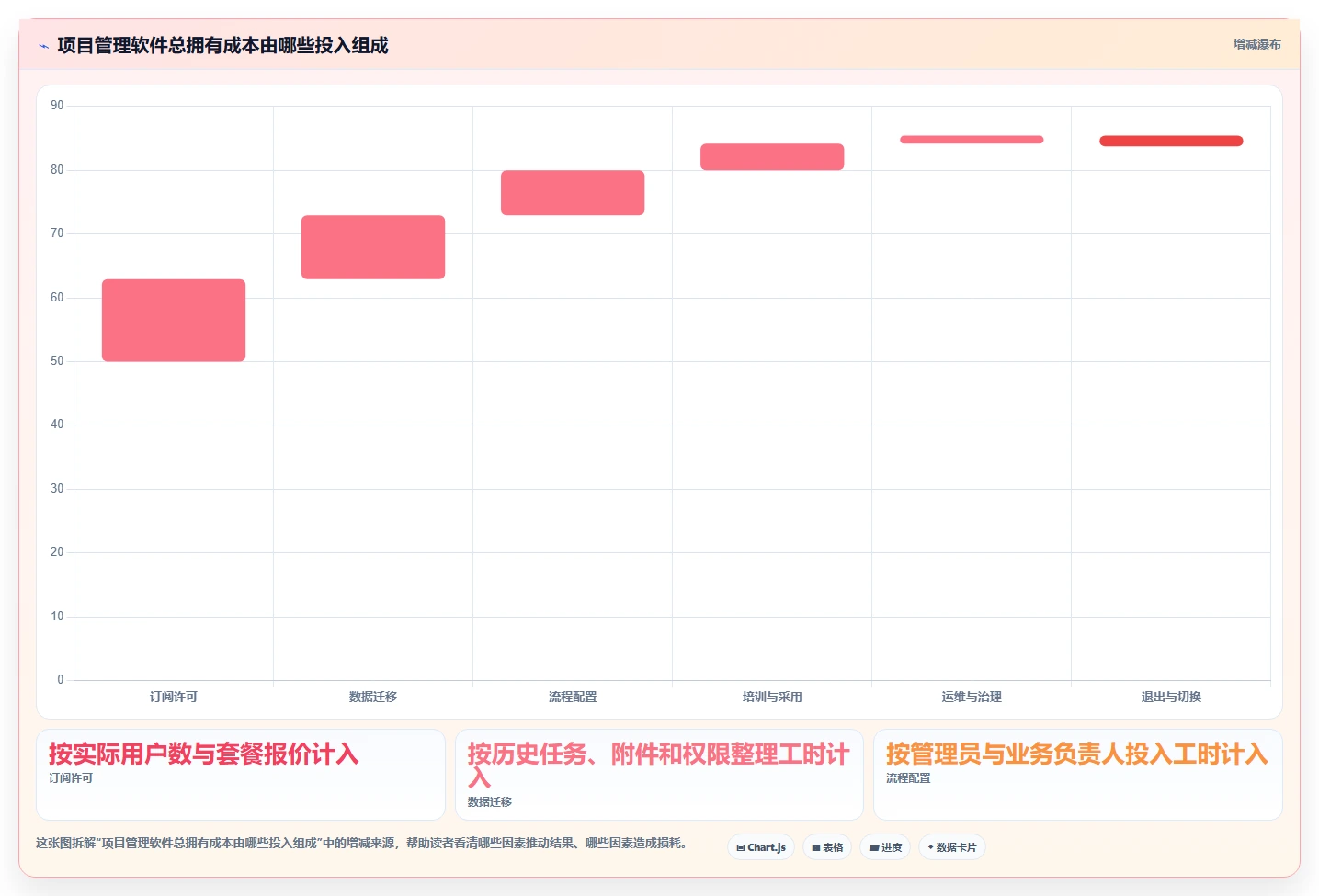The height and width of the screenshot is (896, 1319).
Task: Select the 数据迁移 waterfall bar
Action: pyautogui.click(x=373, y=247)
